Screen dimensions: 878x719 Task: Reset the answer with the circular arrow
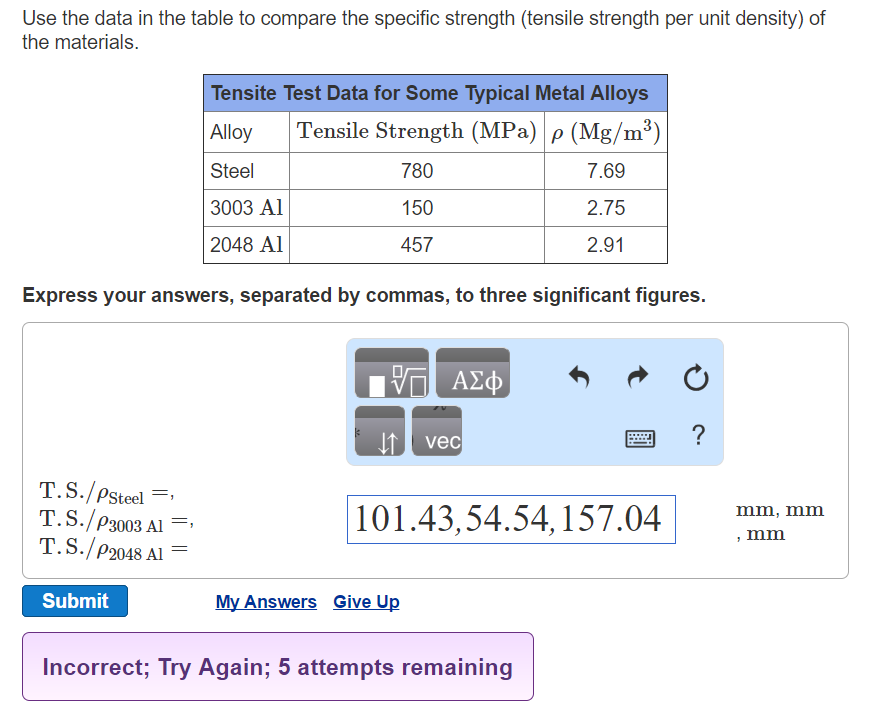click(x=695, y=378)
